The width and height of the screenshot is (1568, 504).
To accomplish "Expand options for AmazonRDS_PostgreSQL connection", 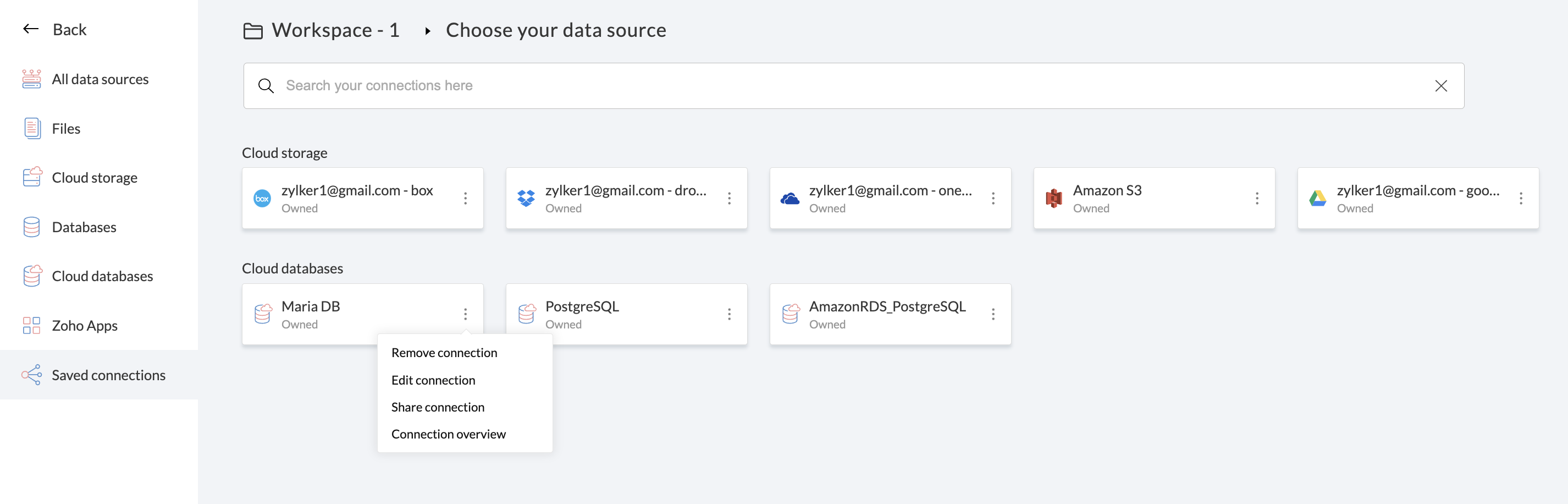I will pos(993,314).
